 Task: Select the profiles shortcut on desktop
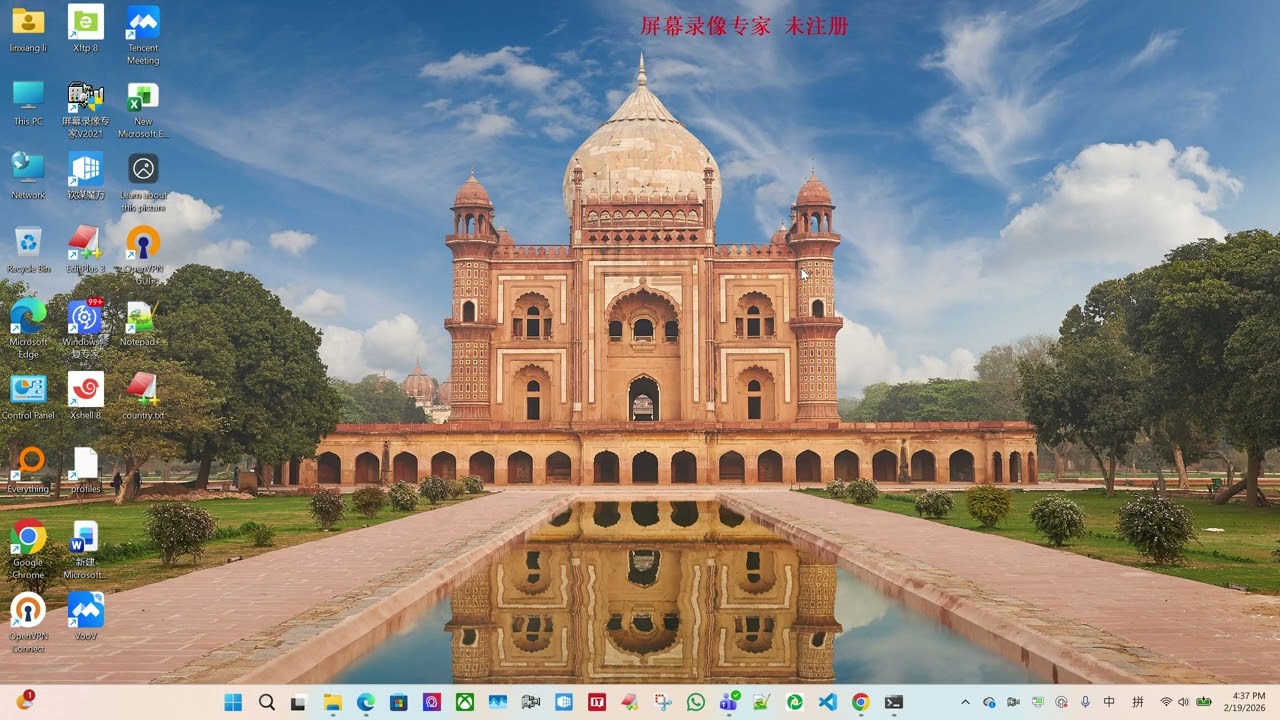[85, 470]
